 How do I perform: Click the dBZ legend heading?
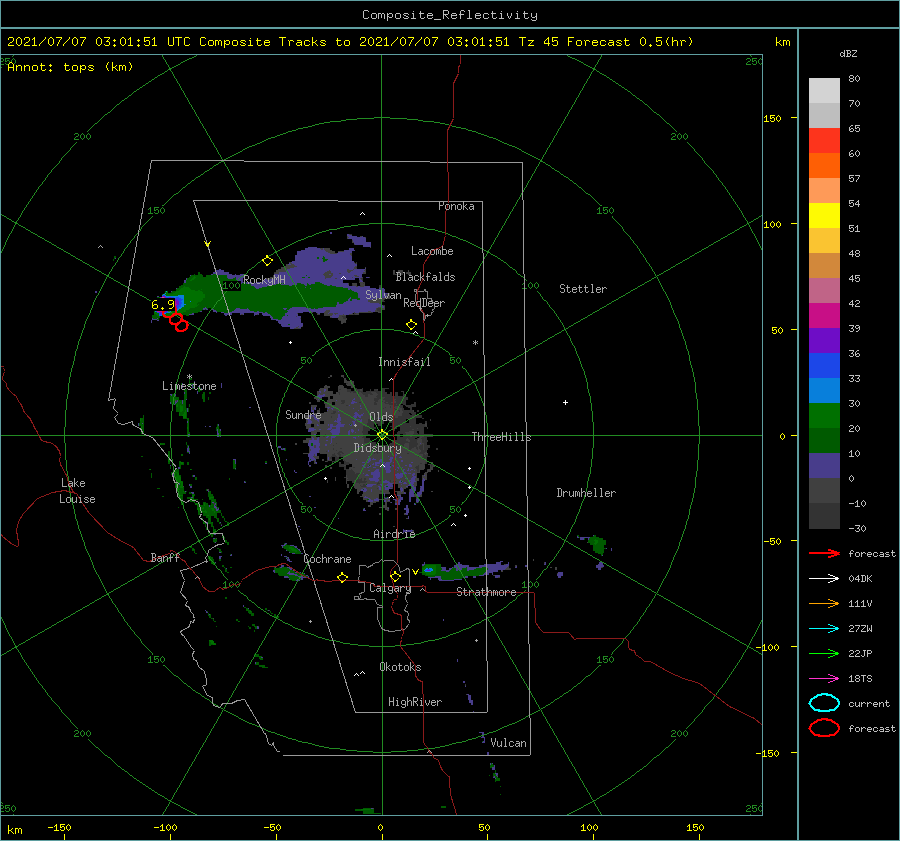coord(848,53)
